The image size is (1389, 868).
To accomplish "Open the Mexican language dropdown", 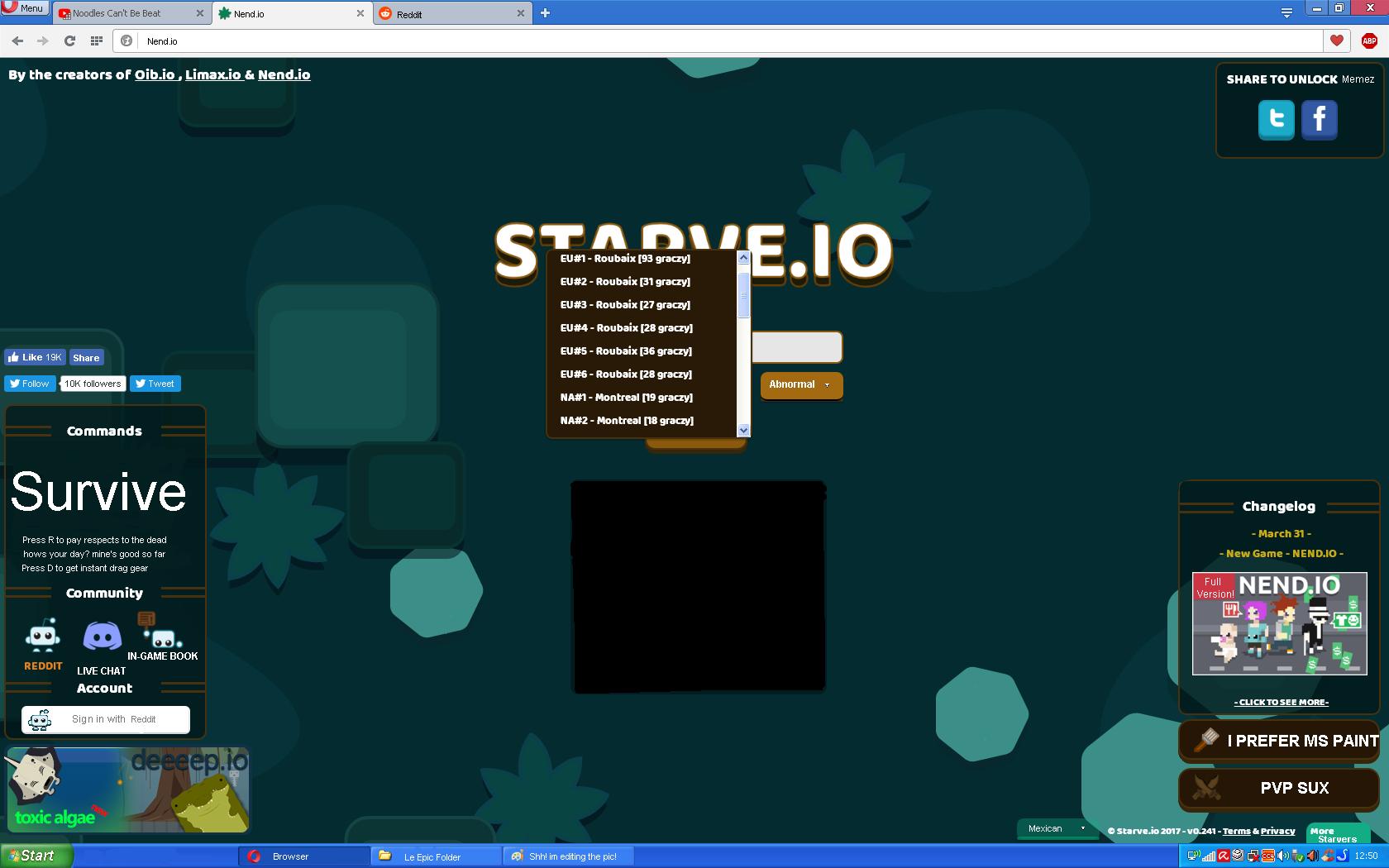I will [1057, 828].
